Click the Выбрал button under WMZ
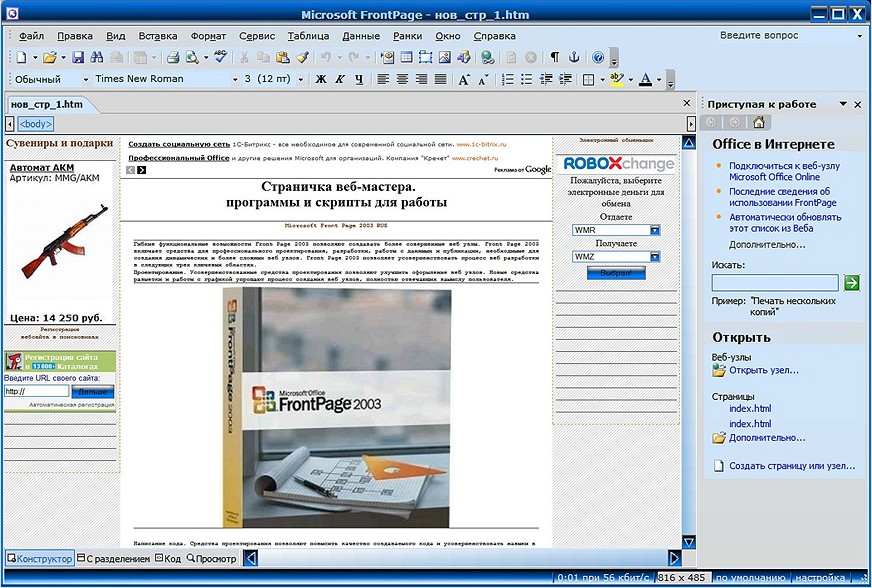 coord(616,273)
